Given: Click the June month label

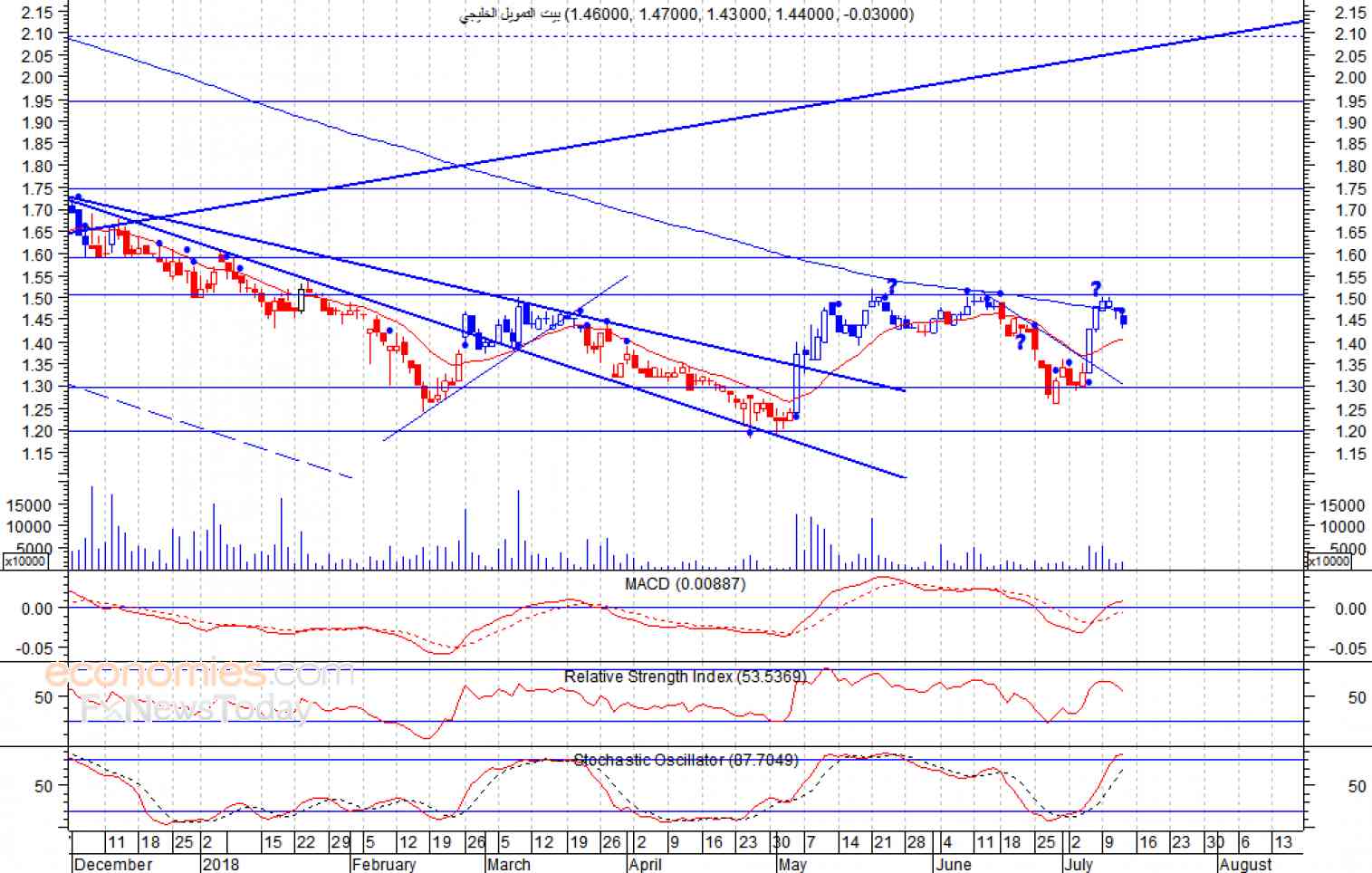Looking at the screenshot, I should point(954,864).
